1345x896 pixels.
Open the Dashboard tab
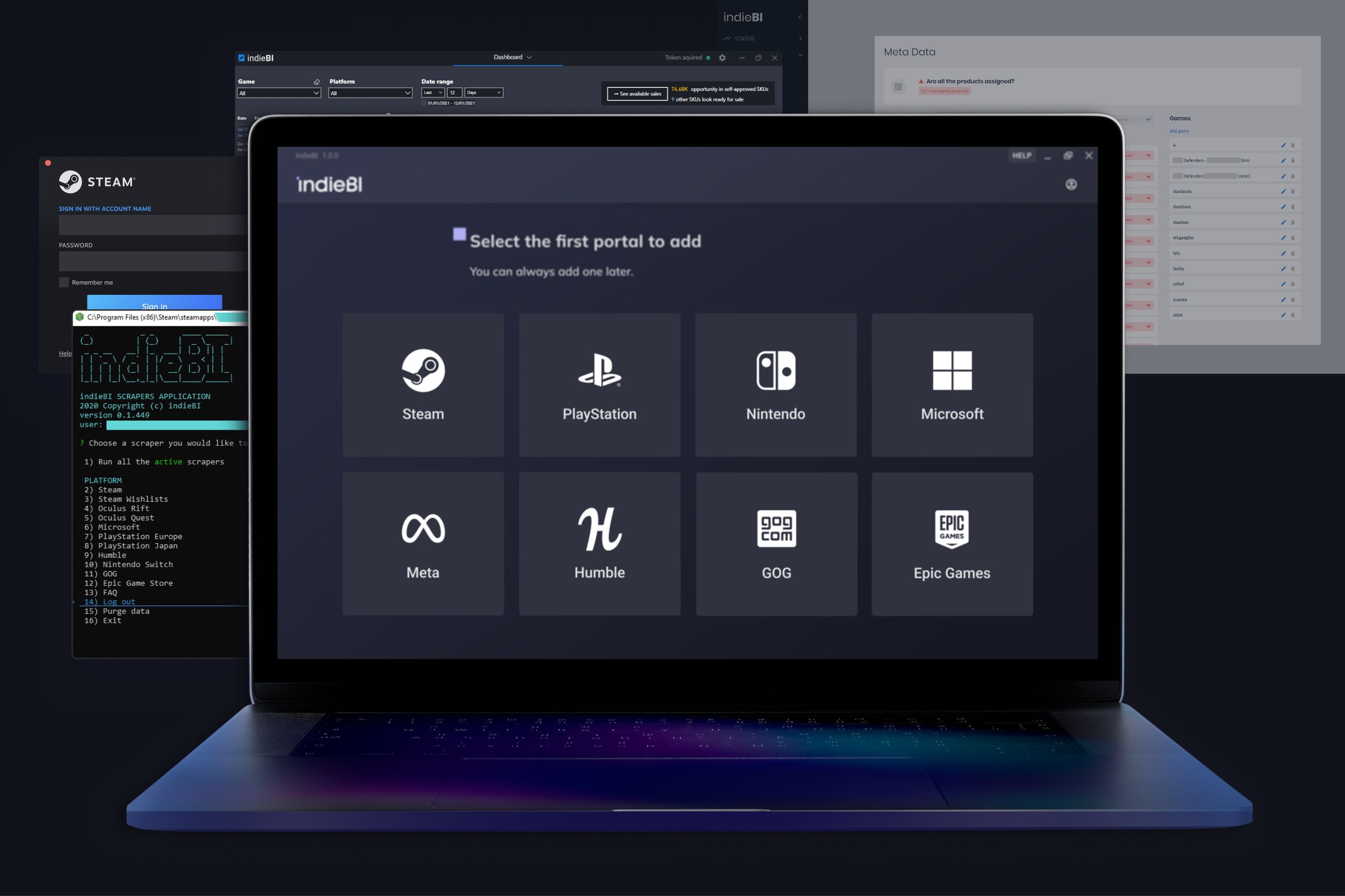[x=507, y=57]
